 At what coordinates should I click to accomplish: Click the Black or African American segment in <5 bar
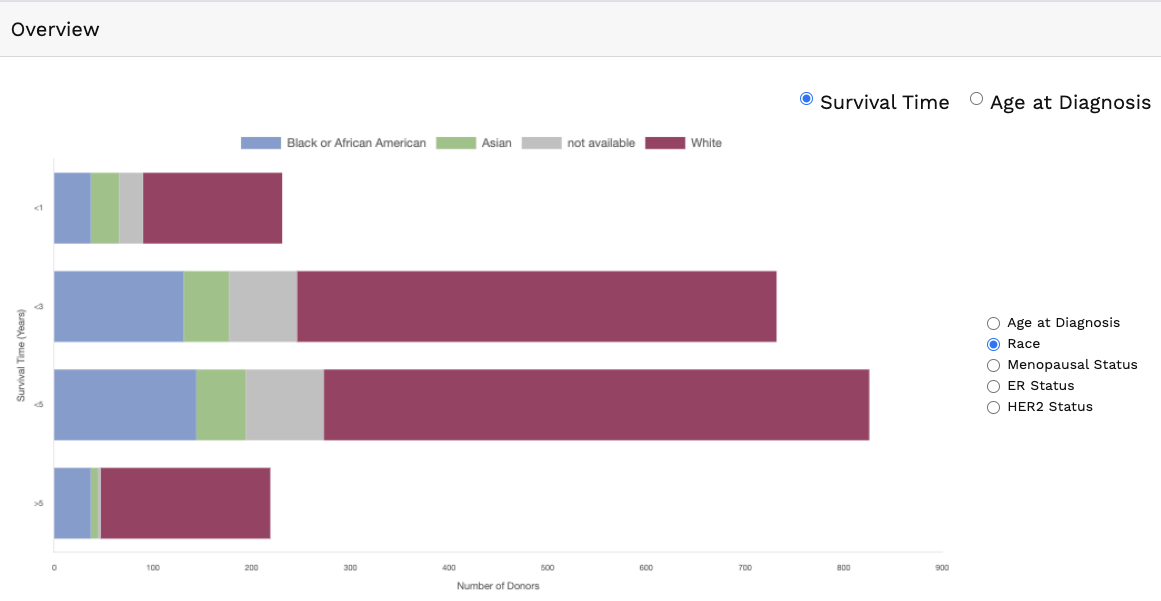[x=124, y=405]
